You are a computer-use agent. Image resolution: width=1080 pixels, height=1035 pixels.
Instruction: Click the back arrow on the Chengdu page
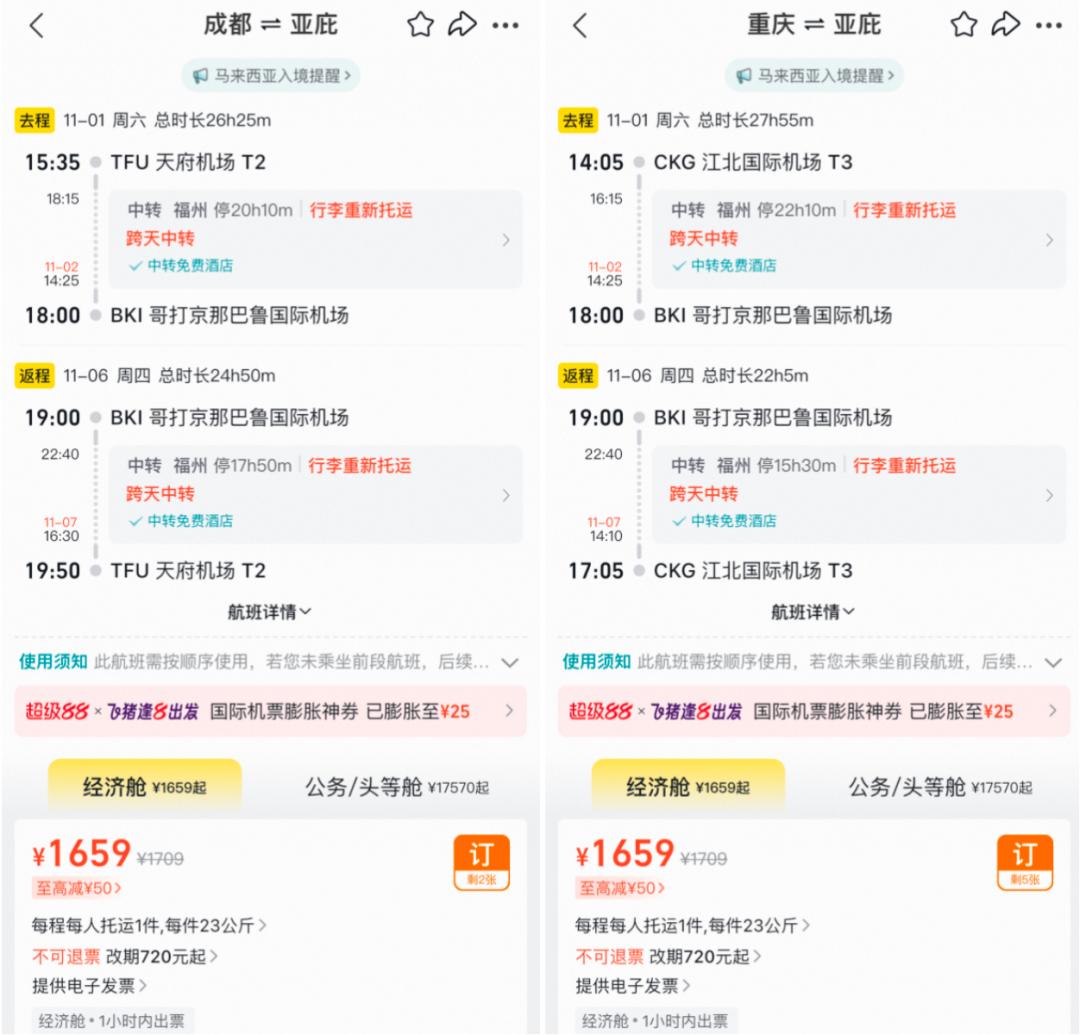[x=36, y=25]
